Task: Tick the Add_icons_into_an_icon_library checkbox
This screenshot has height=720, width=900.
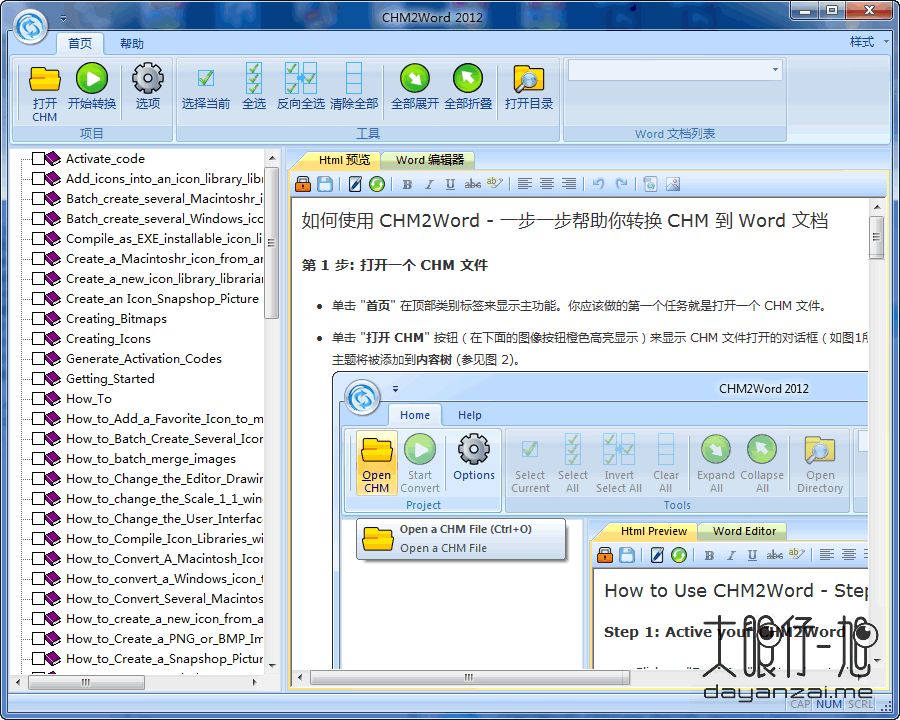Action: (x=38, y=179)
